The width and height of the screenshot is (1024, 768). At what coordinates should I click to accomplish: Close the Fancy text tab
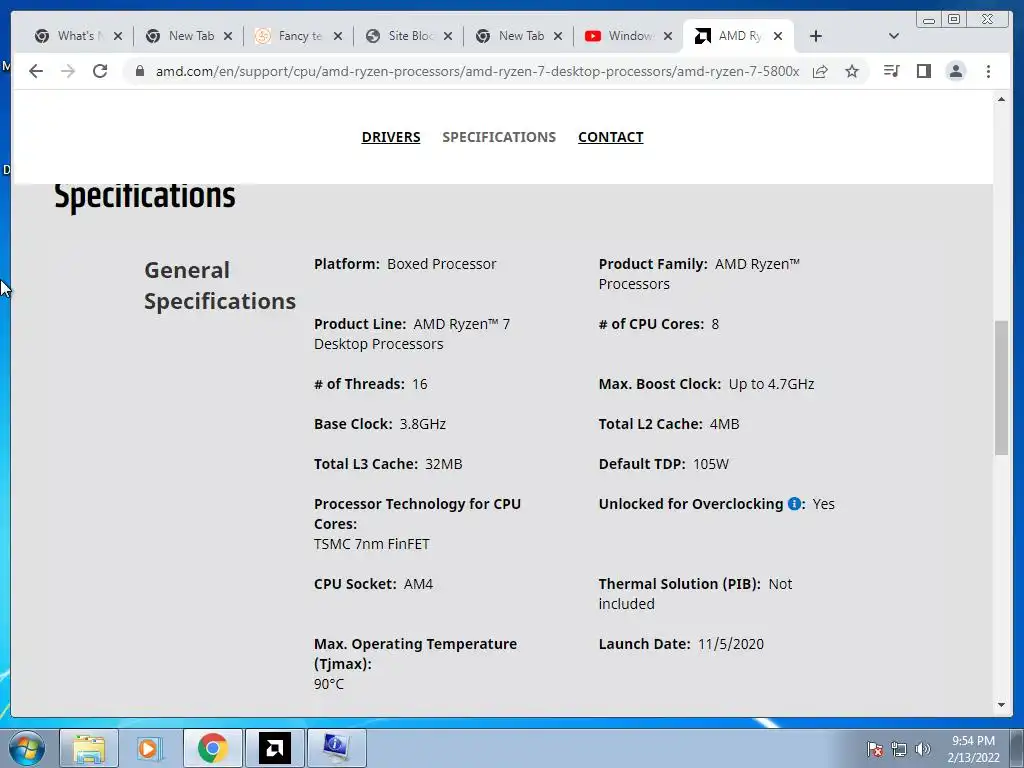point(338,36)
